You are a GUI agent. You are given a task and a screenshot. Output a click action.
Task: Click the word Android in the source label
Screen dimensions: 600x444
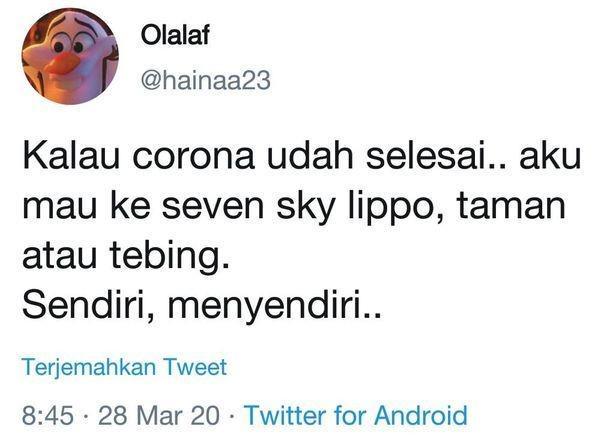click(x=420, y=415)
